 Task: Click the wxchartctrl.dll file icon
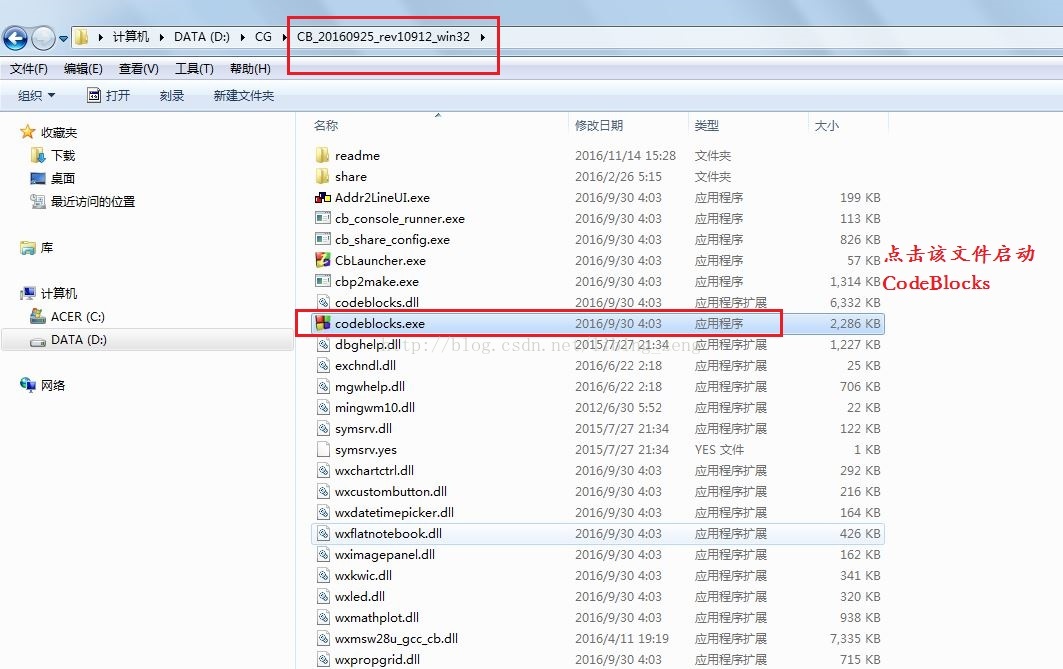pyautogui.click(x=323, y=470)
